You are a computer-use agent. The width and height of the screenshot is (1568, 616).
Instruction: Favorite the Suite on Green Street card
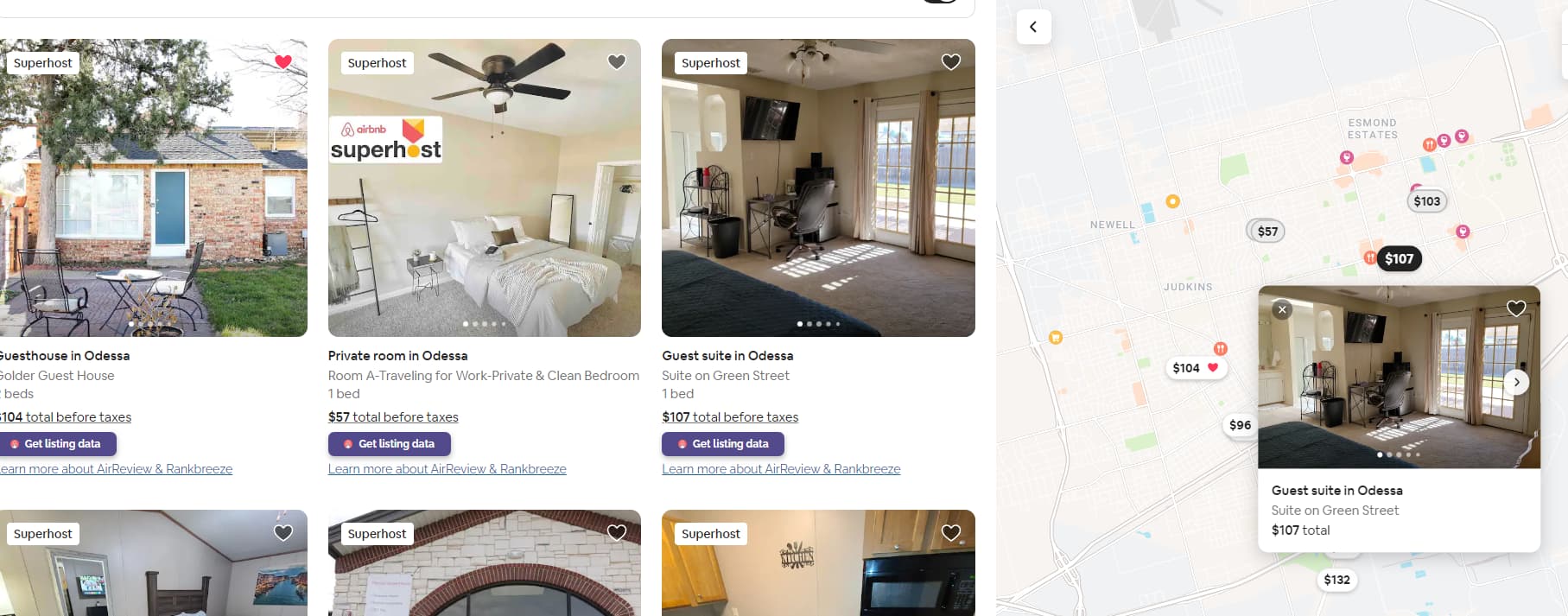click(951, 61)
